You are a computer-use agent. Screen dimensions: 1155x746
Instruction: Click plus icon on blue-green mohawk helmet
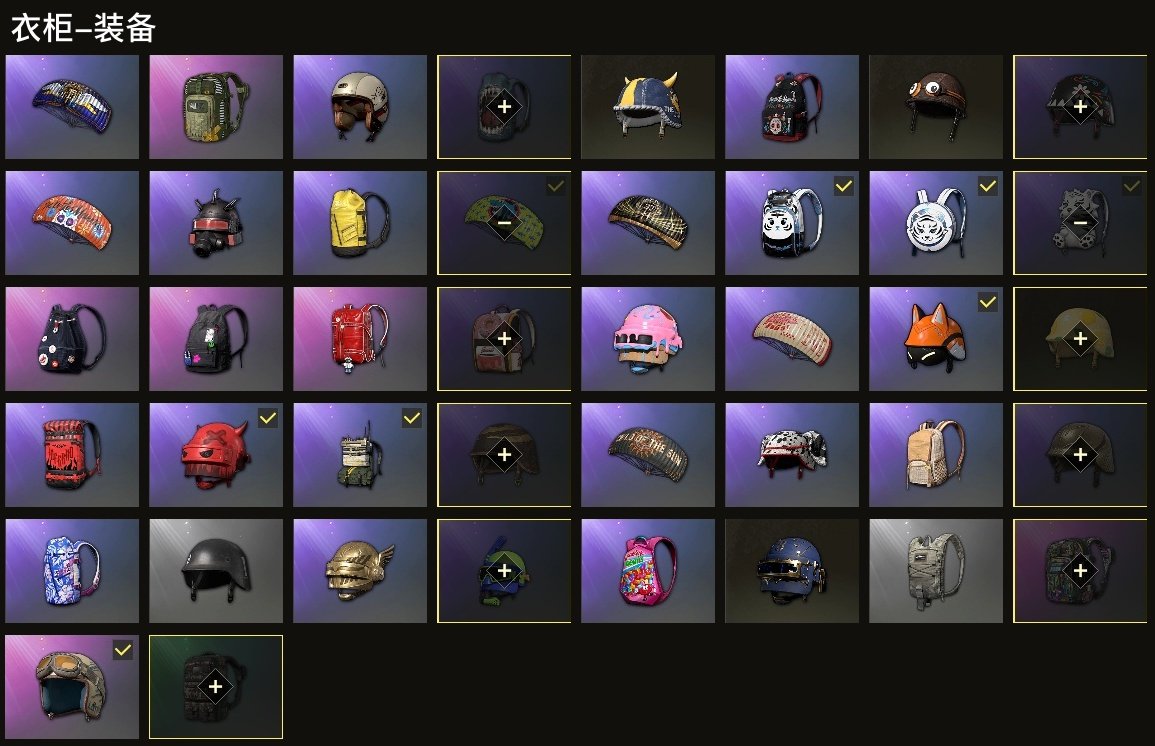coord(504,571)
